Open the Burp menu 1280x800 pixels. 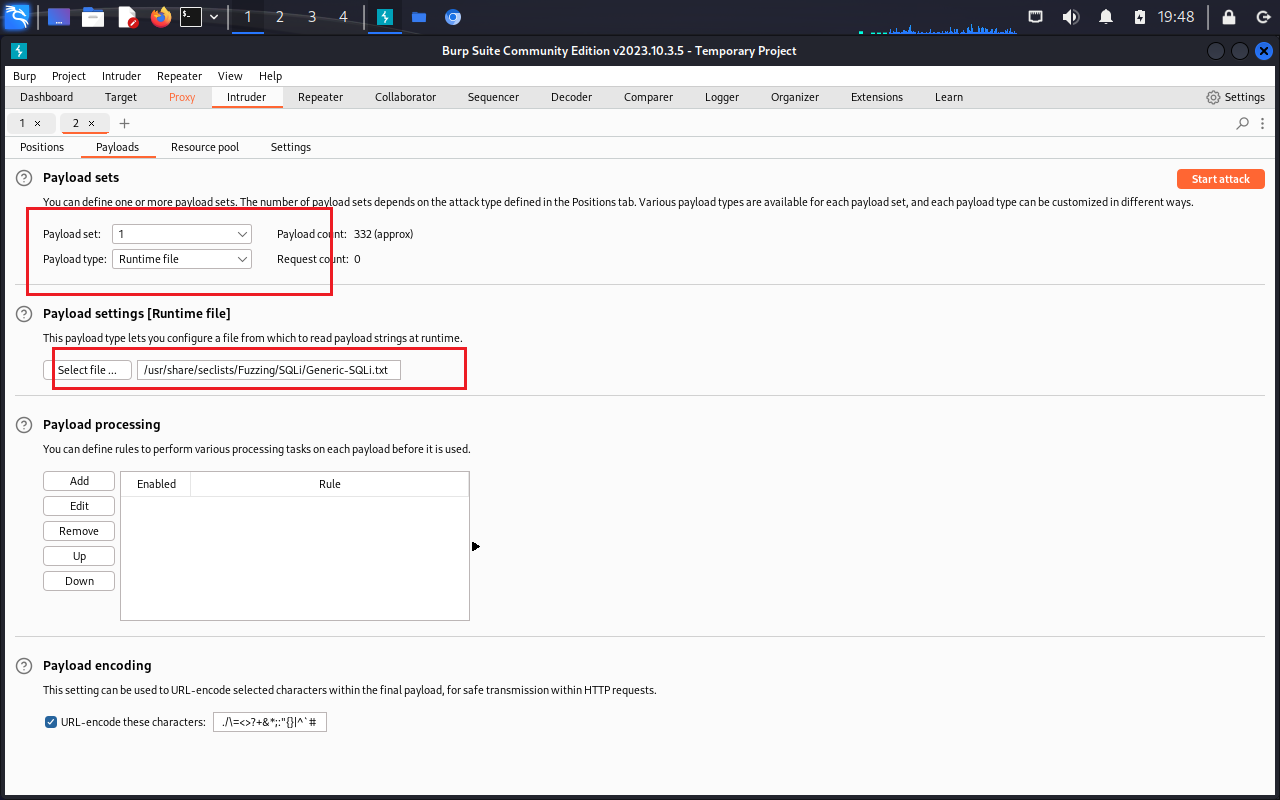point(24,76)
